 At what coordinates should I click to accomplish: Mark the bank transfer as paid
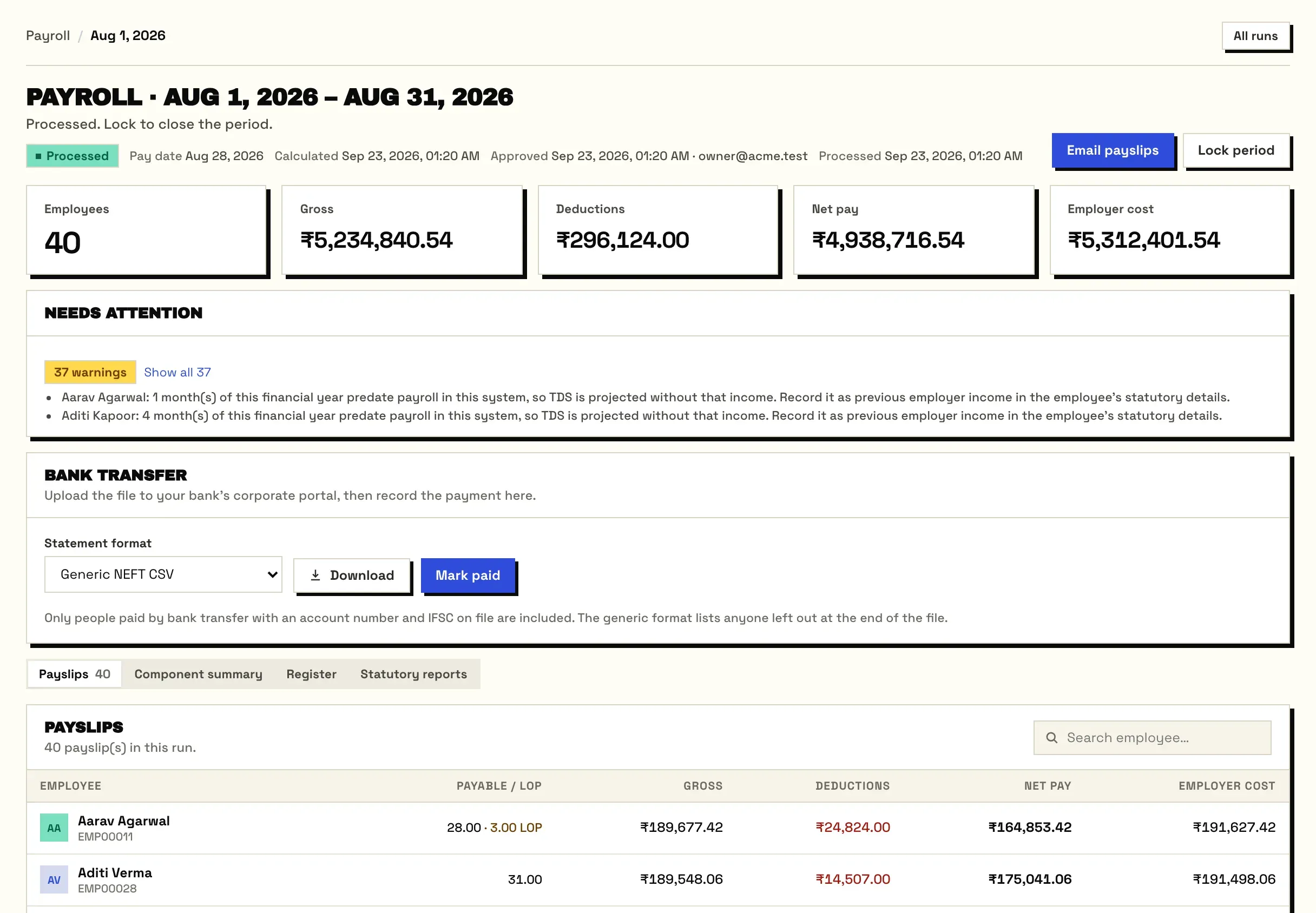(468, 575)
